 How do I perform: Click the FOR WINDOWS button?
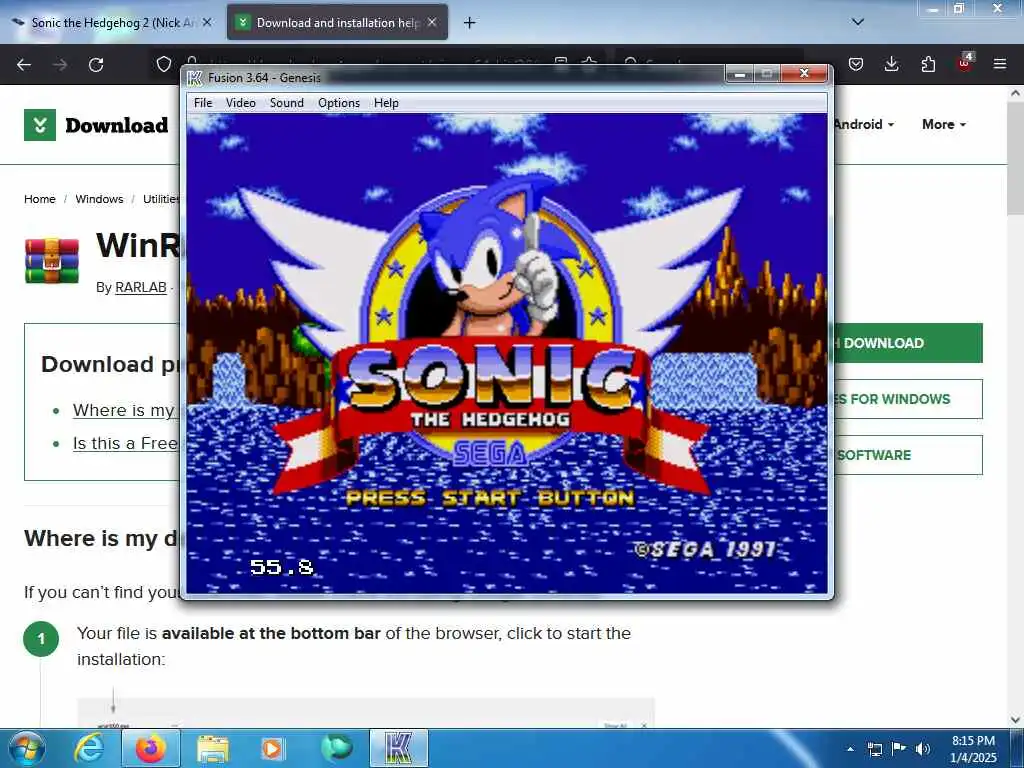[x=908, y=399]
